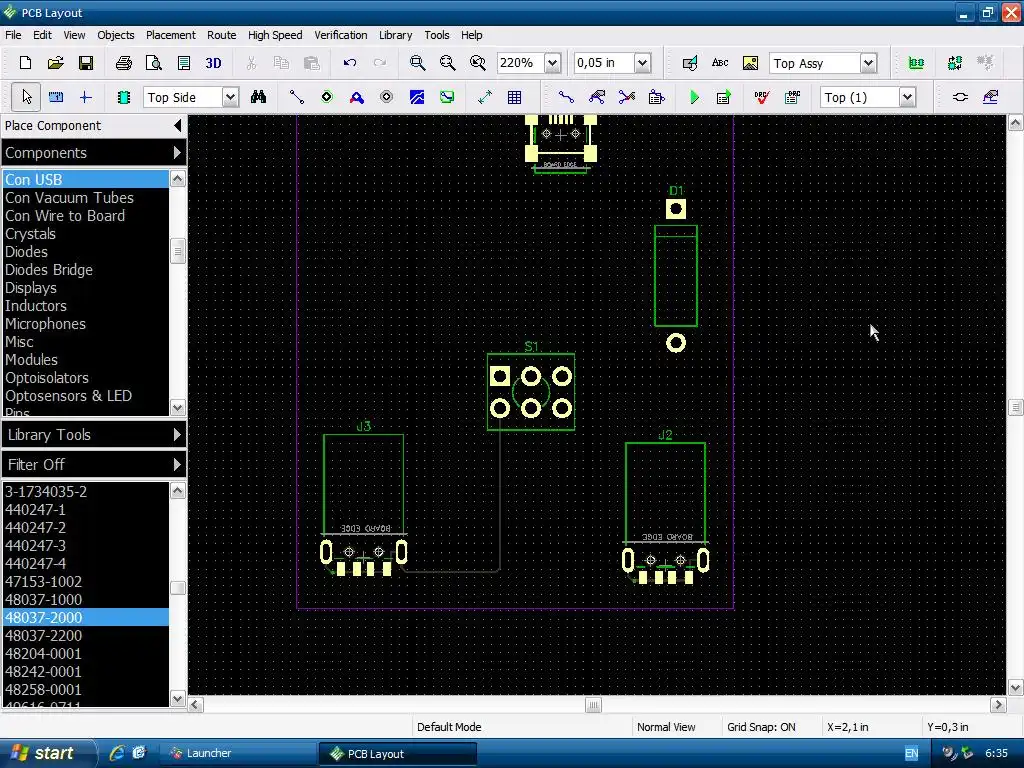This screenshot has height=768, width=1024.
Task: Select the place via tool
Action: pyautogui.click(x=387, y=97)
